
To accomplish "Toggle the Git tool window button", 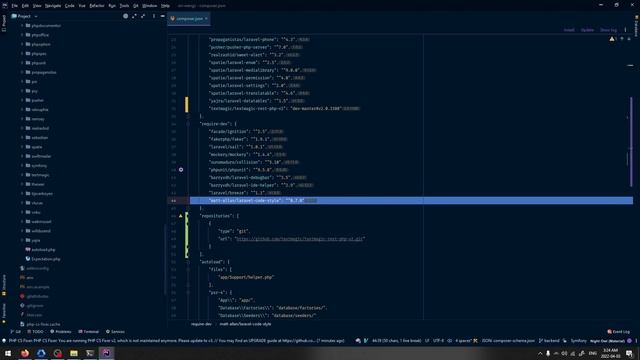I will 16,331.
